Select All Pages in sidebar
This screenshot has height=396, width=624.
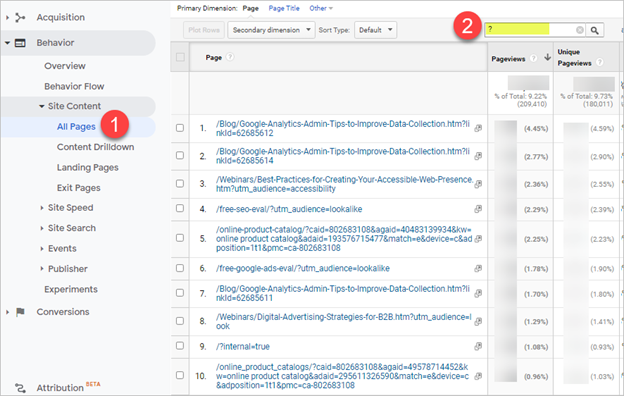click(76, 127)
